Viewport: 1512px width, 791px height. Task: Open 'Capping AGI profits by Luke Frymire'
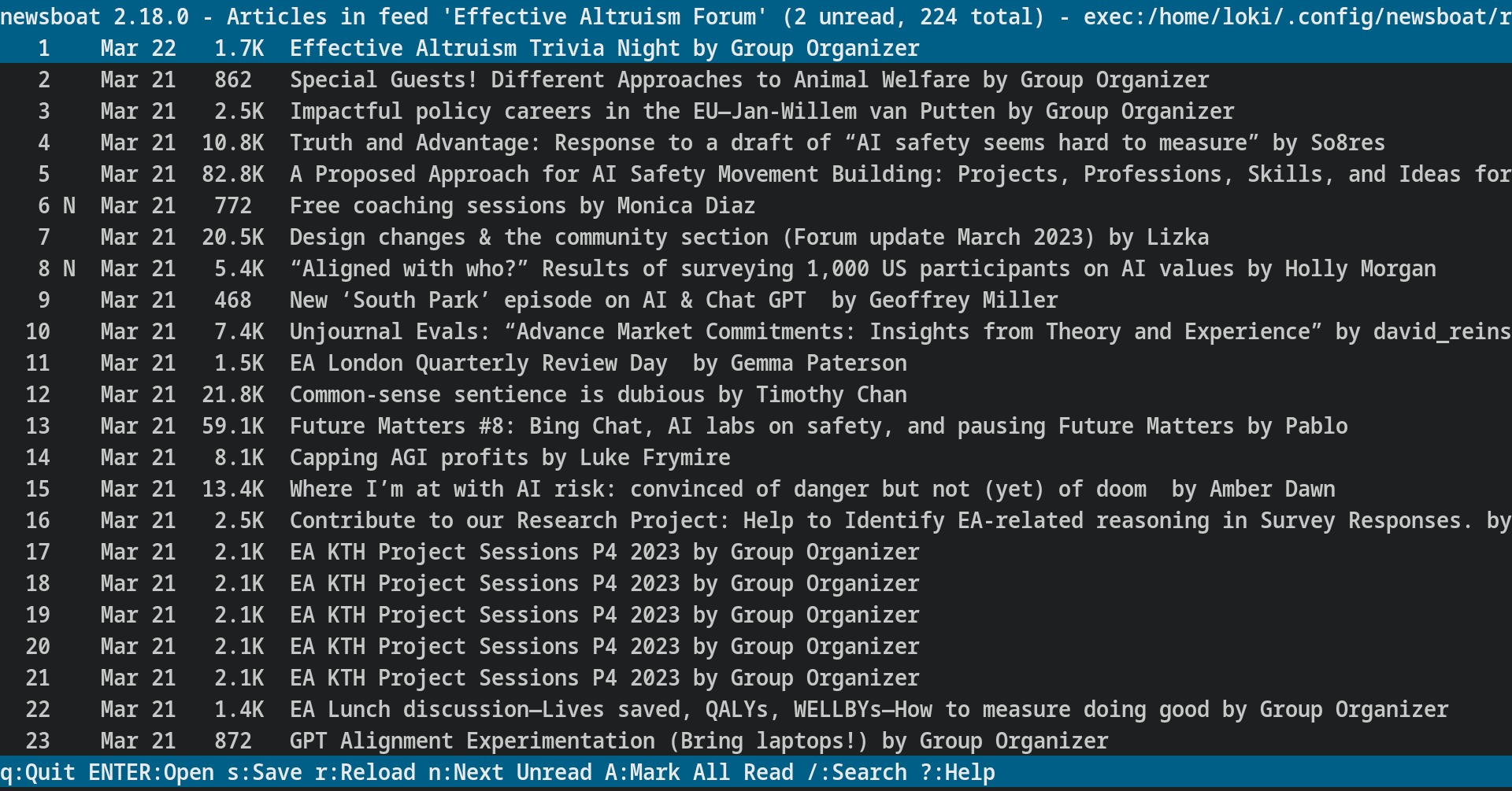pyautogui.click(x=510, y=457)
